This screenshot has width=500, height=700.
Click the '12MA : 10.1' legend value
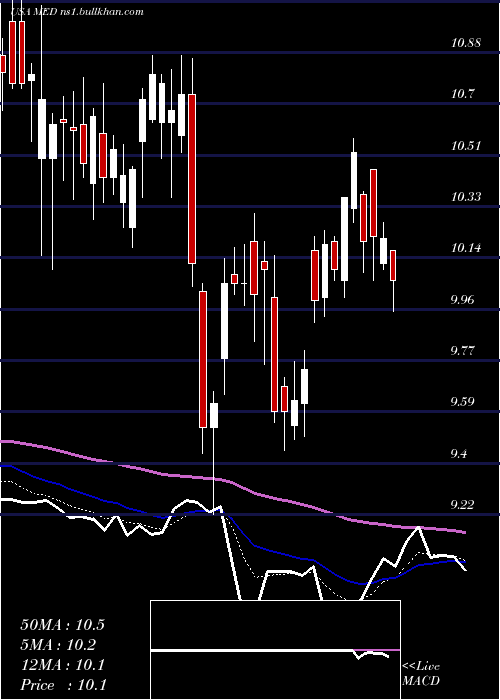click(62, 665)
